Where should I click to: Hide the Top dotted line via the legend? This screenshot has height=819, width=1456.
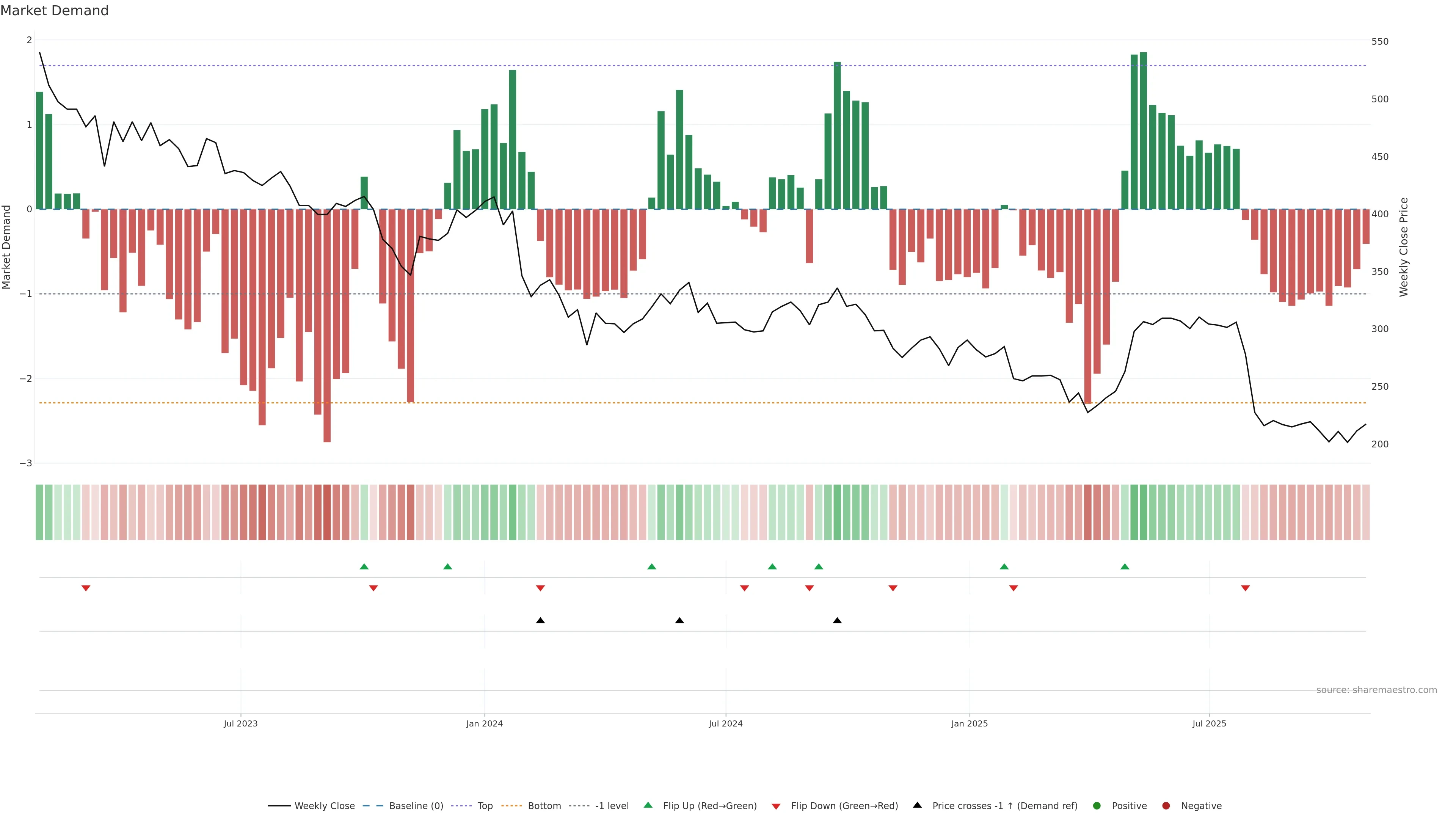pyautogui.click(x=485, y=805)
